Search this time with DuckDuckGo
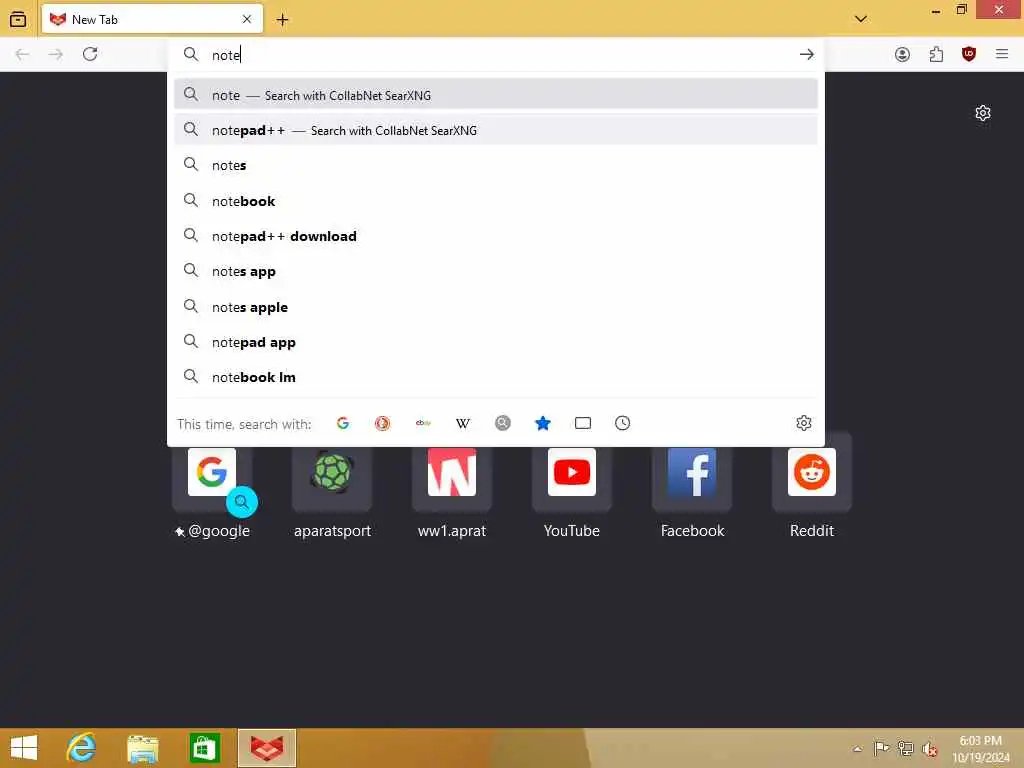This screenshot has height=768, width=1024. click(383, 423)
